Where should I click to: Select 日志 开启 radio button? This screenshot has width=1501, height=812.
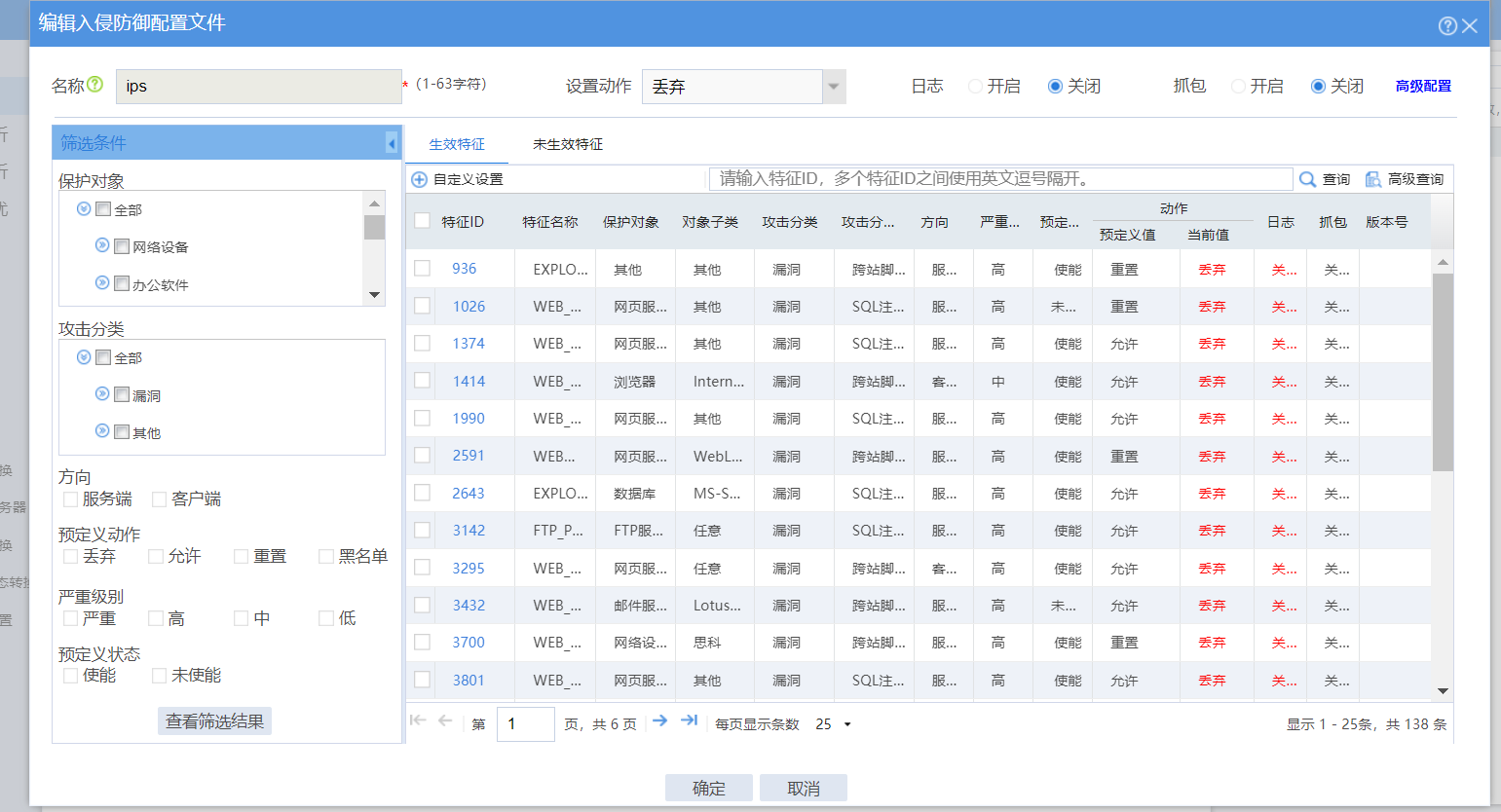pyautogui.click(x=975, y=87)
